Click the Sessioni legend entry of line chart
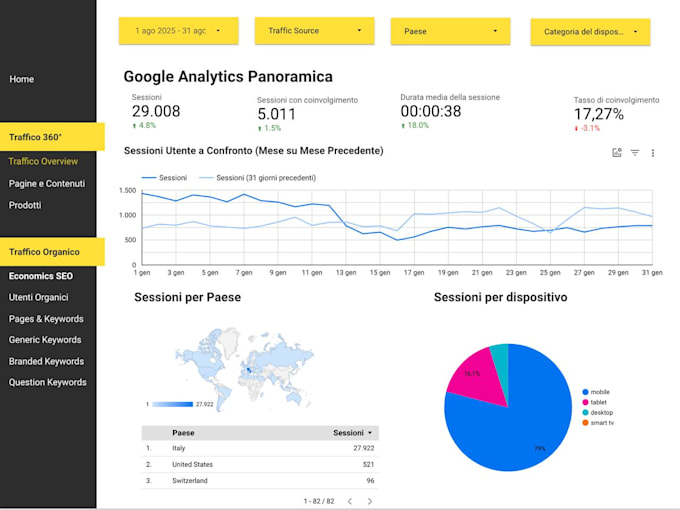Screen dimensions: 680x510 164,178
